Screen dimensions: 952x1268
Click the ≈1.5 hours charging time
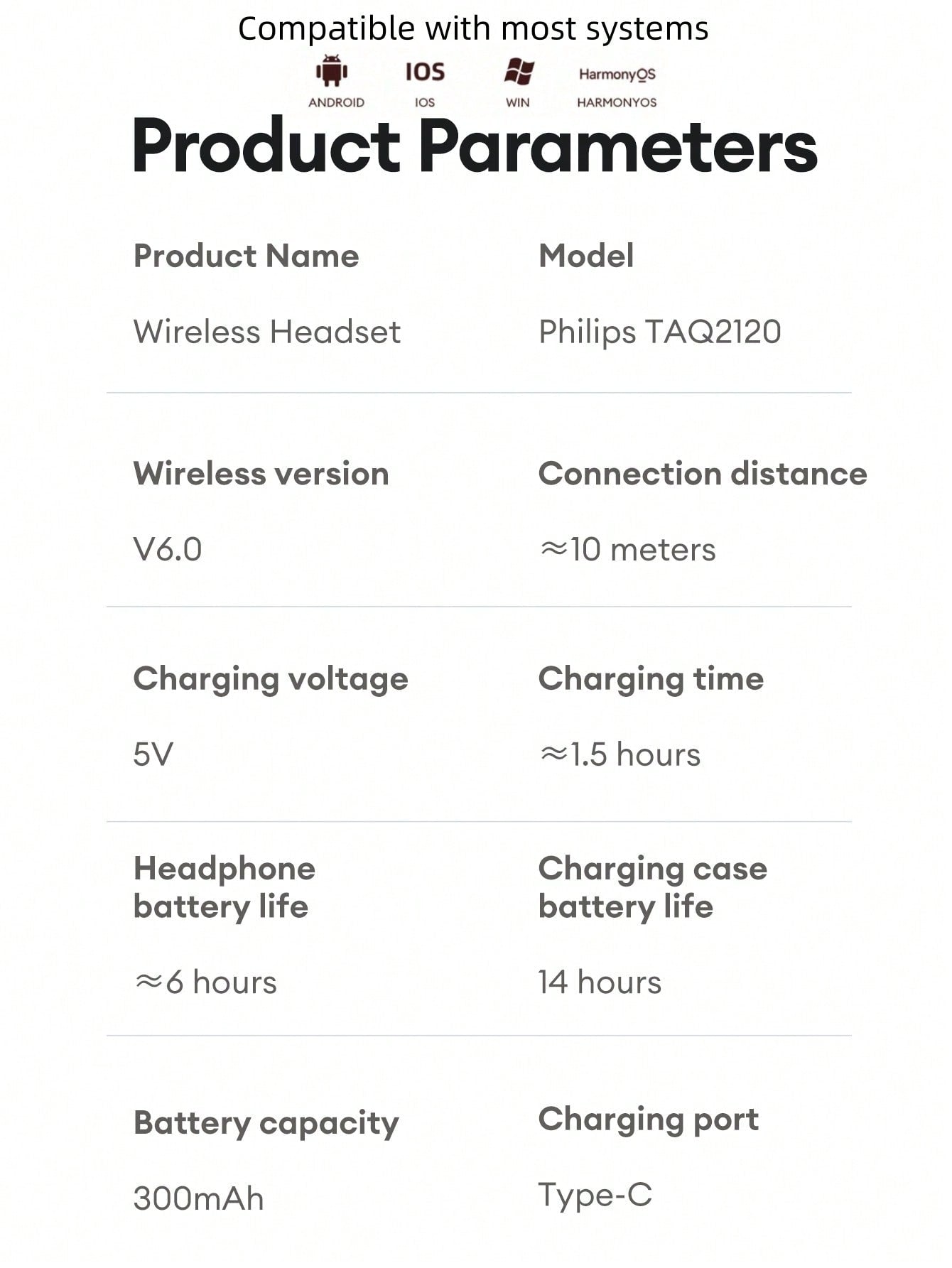click(620, 754)
